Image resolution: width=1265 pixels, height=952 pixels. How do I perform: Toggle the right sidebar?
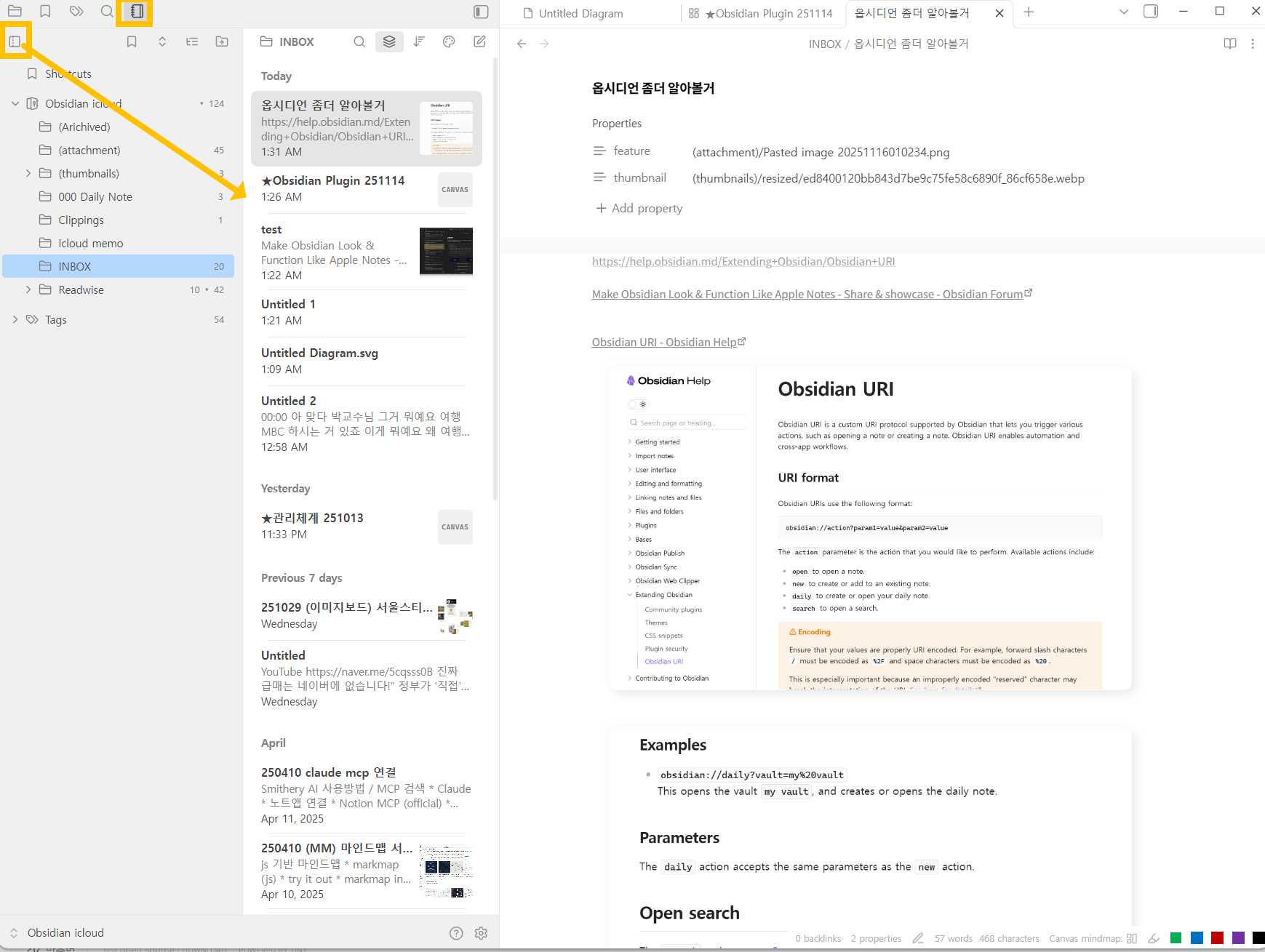coord(1151,11)
